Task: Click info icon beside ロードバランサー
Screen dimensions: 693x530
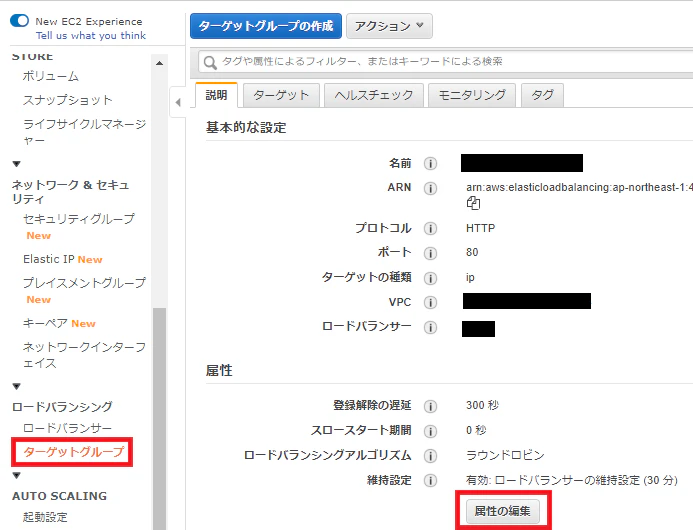Action: coord(430,328)
